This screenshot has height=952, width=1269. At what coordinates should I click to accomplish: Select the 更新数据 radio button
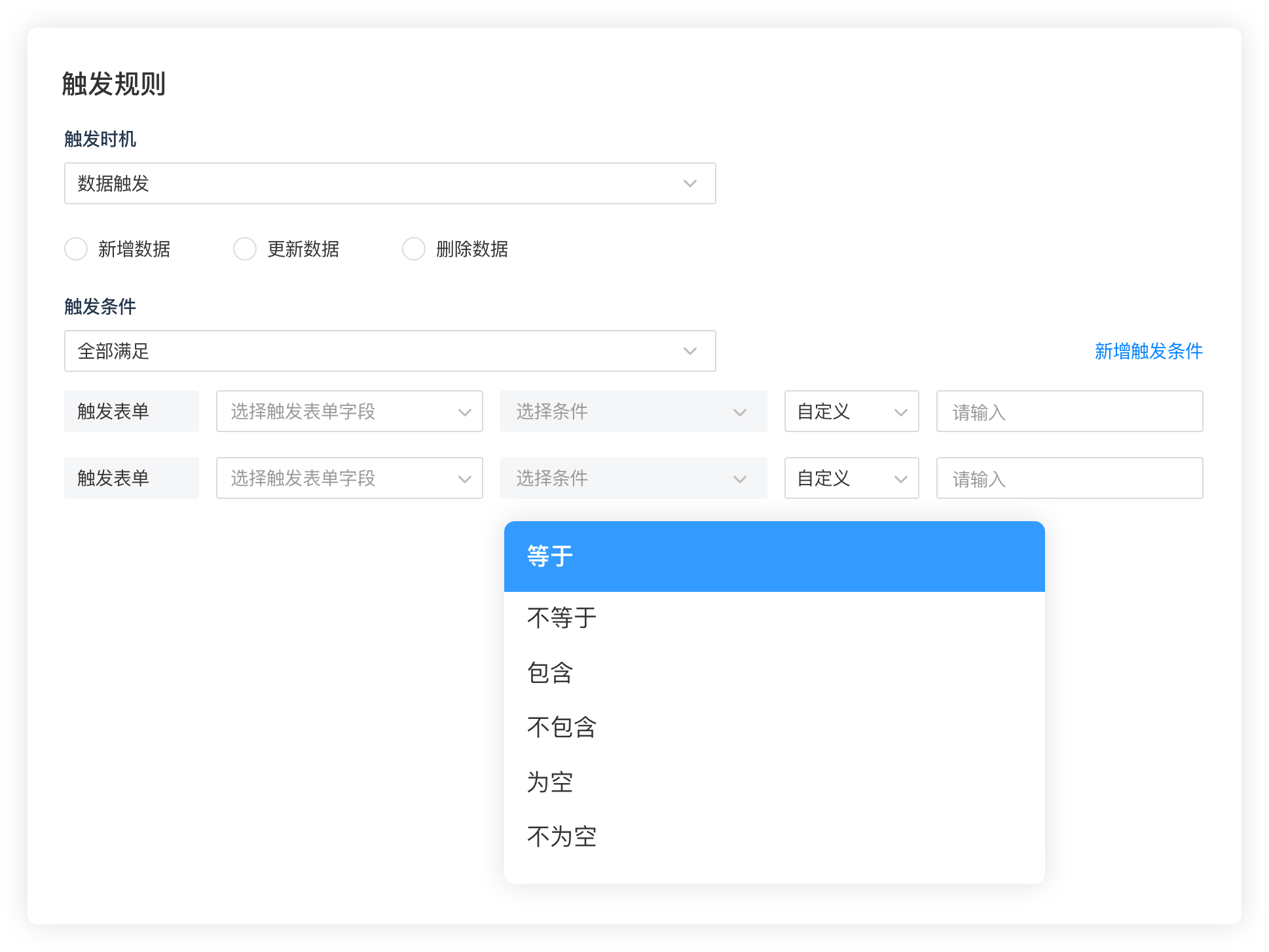[x=245, y=249]
